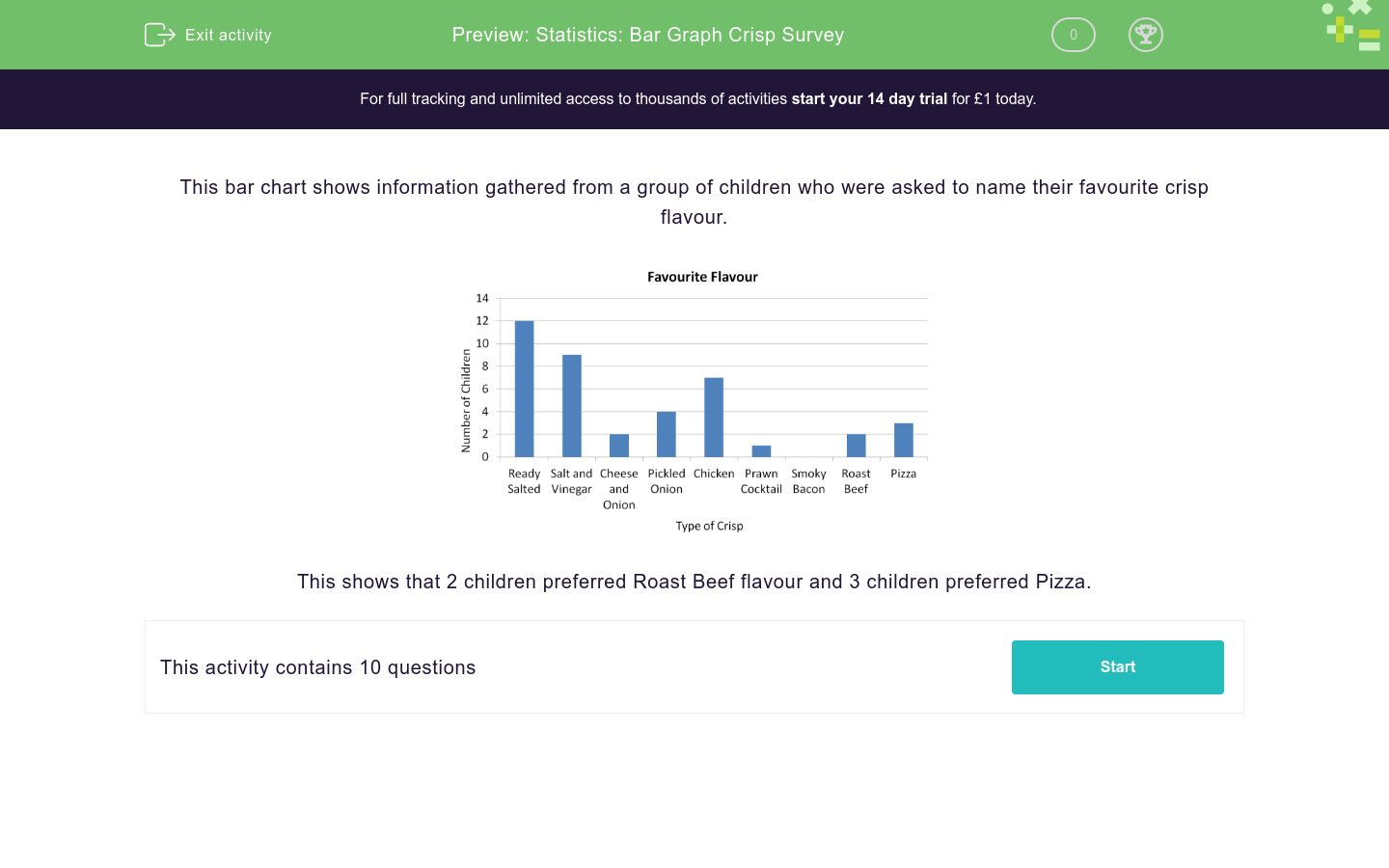This screenshot has width=1389, height=868.
Task: Select the Smoky Bacon label on the axis
Action: [x=808, y=480]
